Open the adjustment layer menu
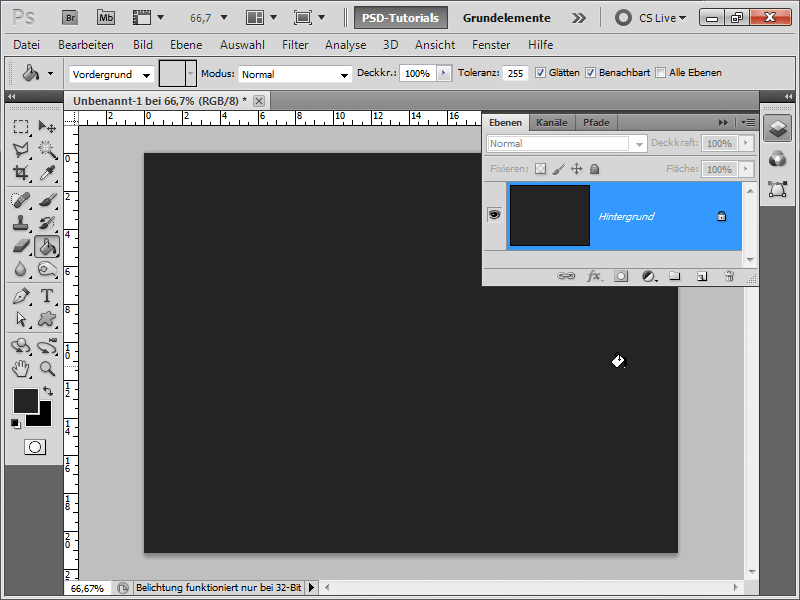This screenshot has height=600, width=800. click(649, 276)
